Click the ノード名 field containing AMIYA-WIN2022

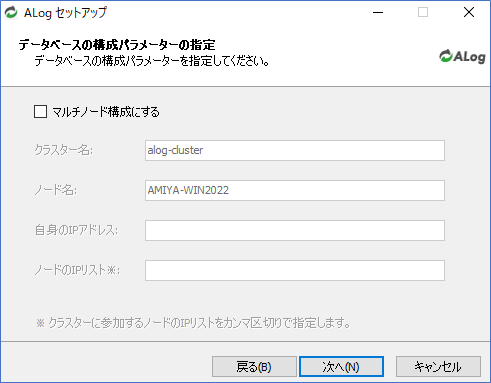[295, 190]
